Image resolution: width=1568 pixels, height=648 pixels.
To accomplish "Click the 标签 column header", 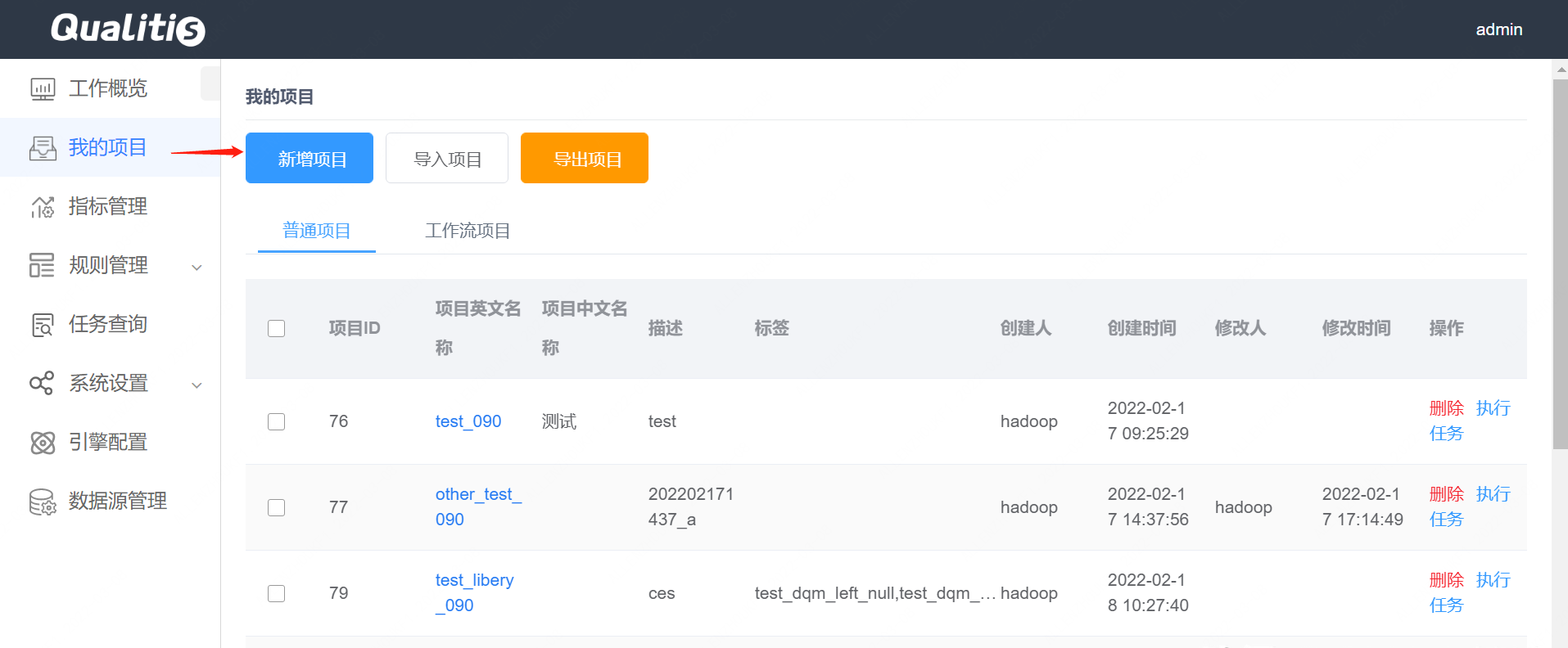I will click(x=772, y=328).
